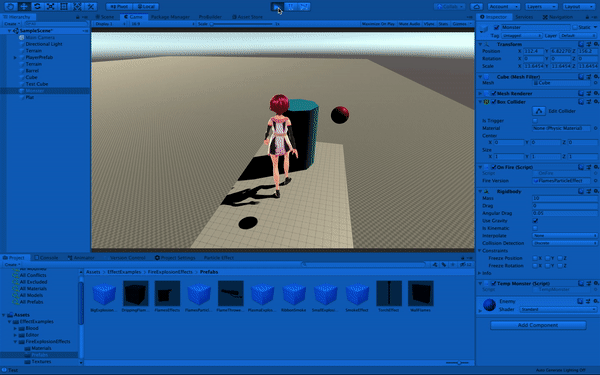Image resolution: width=600 pixels, height=375 pixels.
Task: Open the Mesh object picker circle
Action: tap(595, 83)
